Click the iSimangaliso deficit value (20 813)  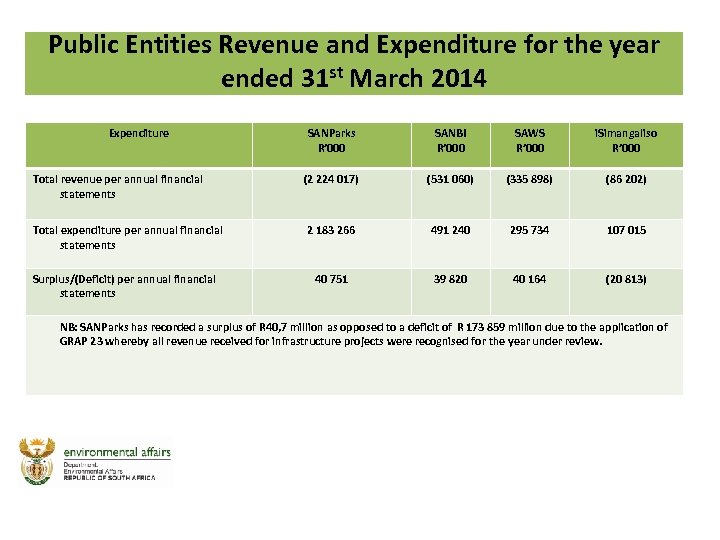(x=625, y=279)
